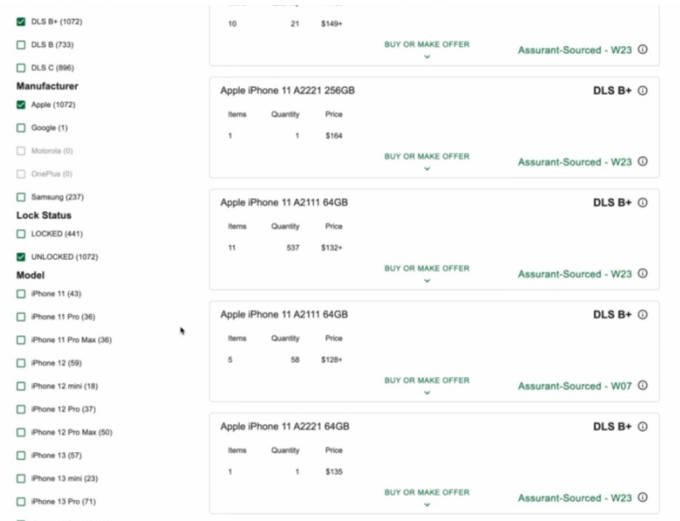Open info icon next to Assurant-Sourced - W07
Screen dimensions: 680x521
pyautogui.click(x=642, y=386)
